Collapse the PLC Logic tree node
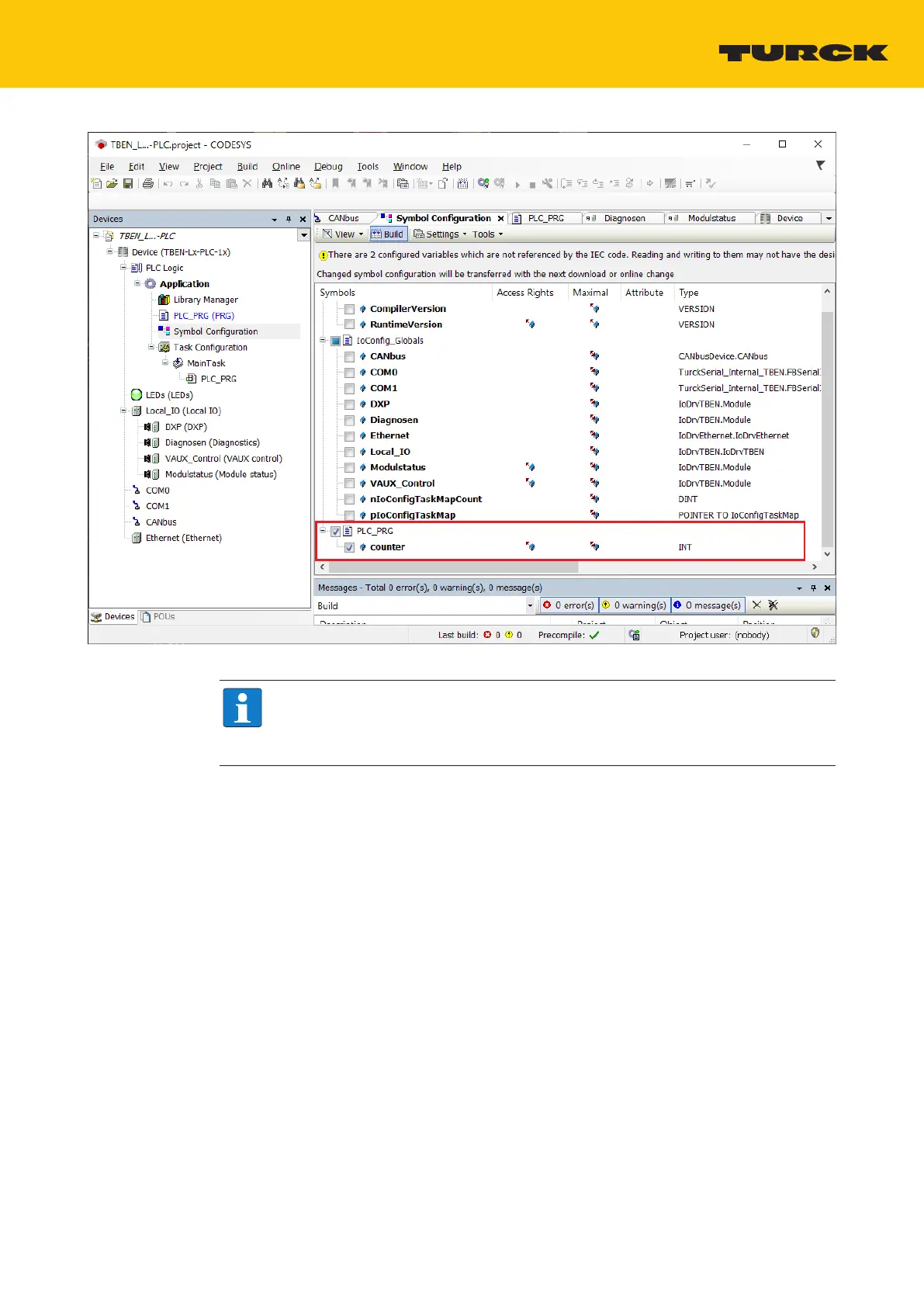The height and width of the screenshot is (1307, 924). [123, 267]
